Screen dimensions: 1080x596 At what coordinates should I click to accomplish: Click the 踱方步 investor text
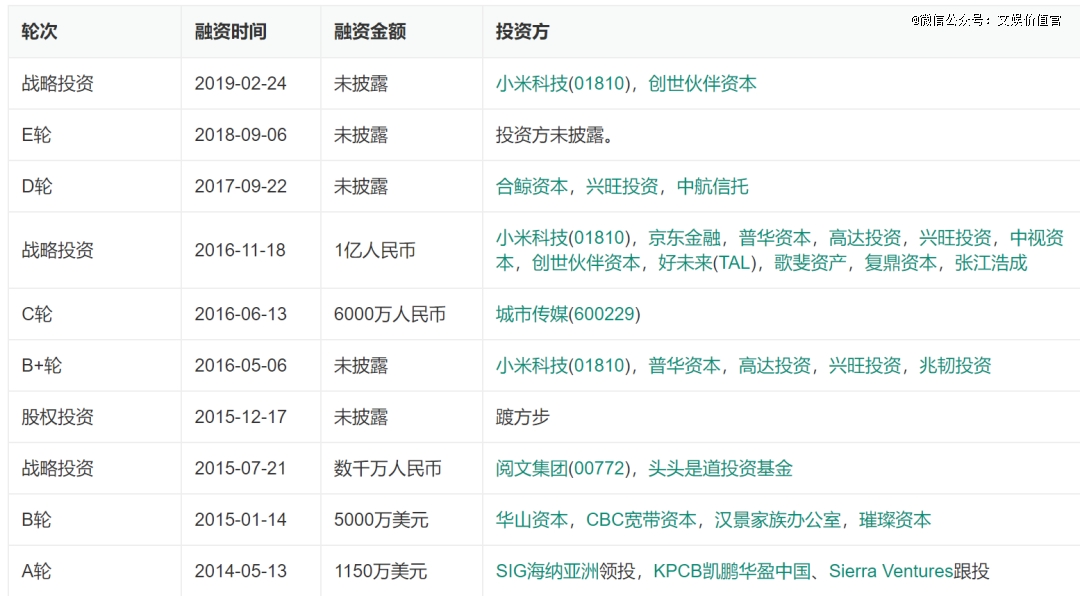[522, 417]
